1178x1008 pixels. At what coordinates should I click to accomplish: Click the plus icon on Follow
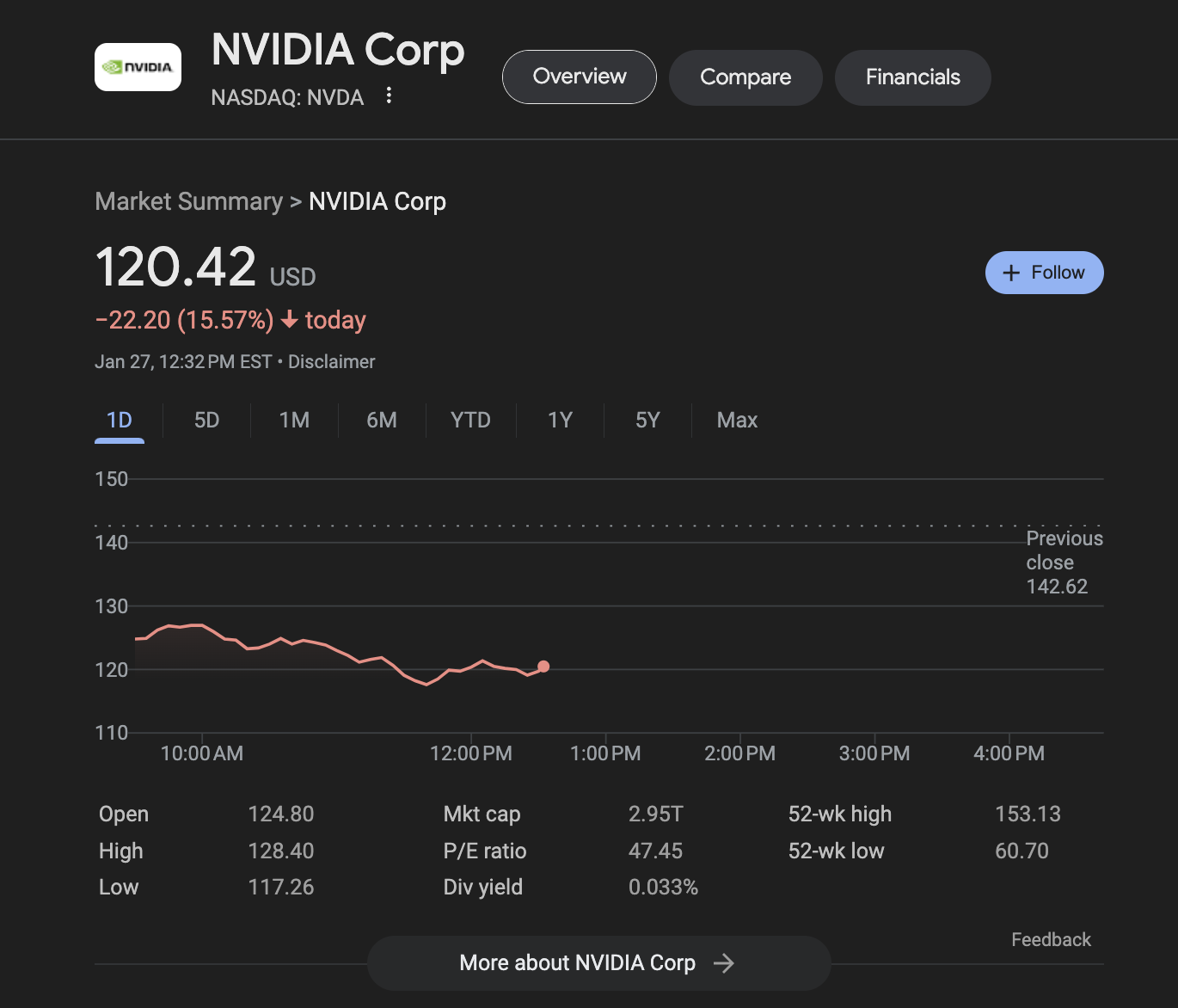pyautogui.click(x=1011, y=273)
